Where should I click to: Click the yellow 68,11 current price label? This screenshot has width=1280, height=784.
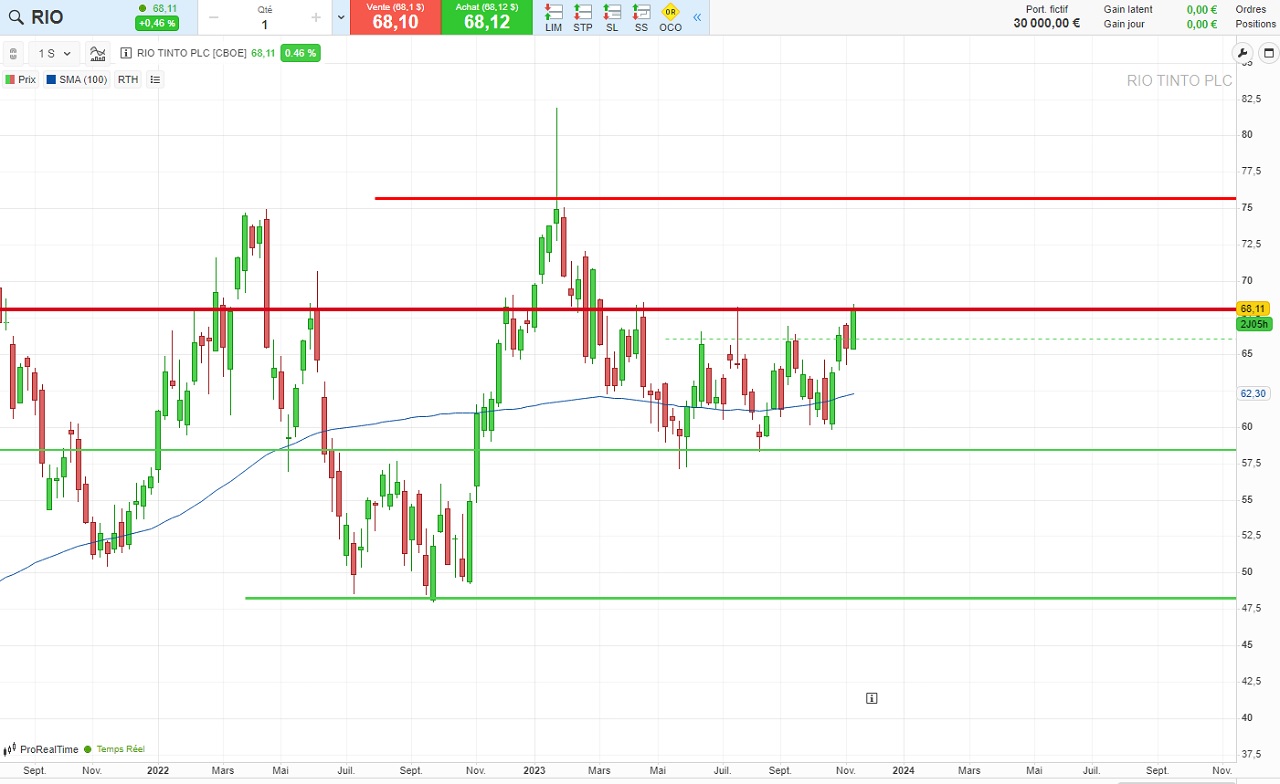coord(1253,309)
